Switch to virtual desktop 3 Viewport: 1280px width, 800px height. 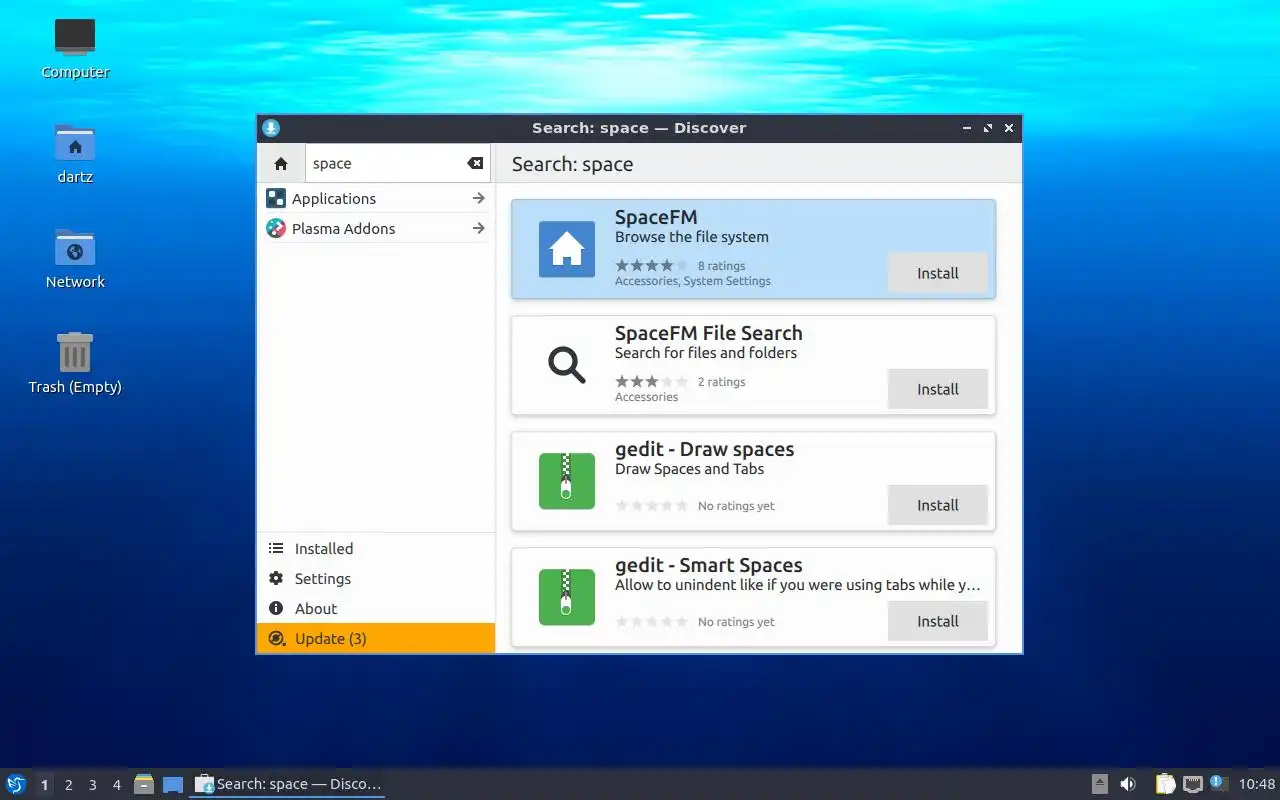[93, 785]
